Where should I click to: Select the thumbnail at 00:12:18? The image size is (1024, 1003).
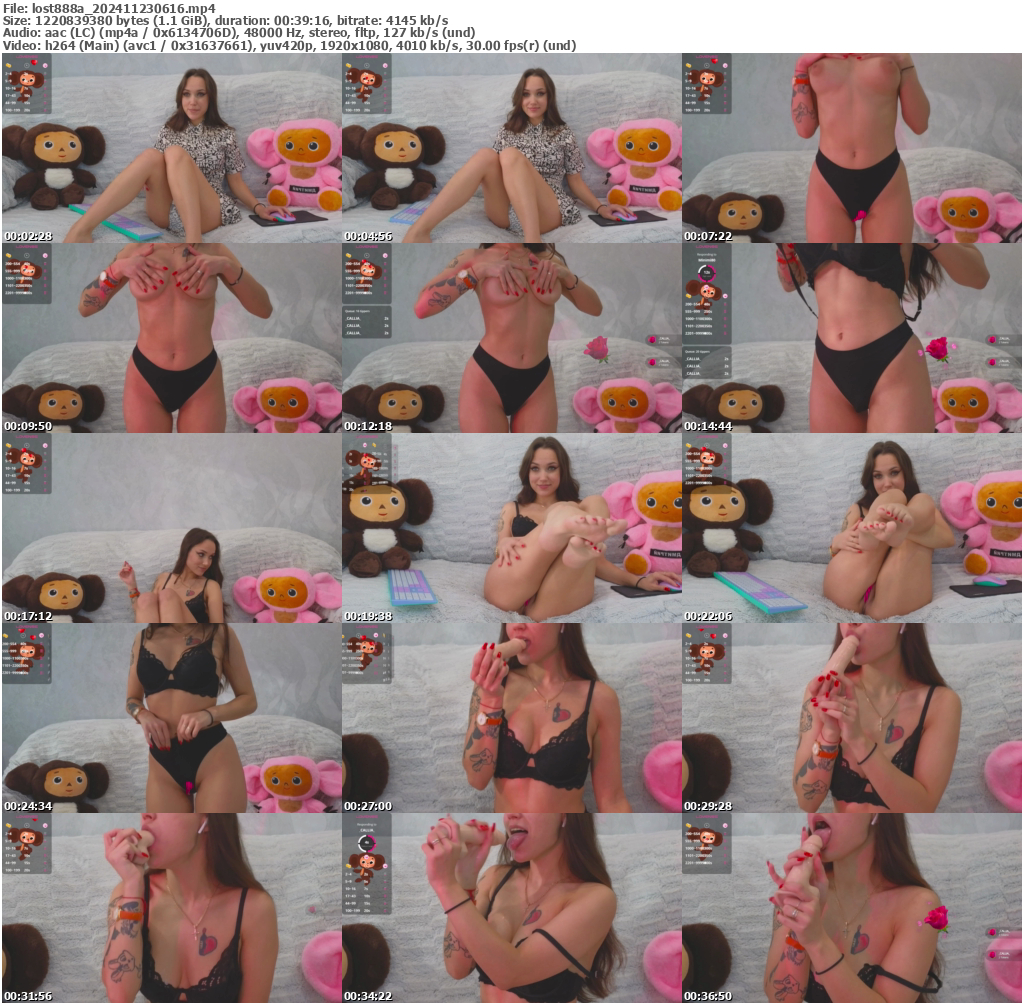coord(512,337)
